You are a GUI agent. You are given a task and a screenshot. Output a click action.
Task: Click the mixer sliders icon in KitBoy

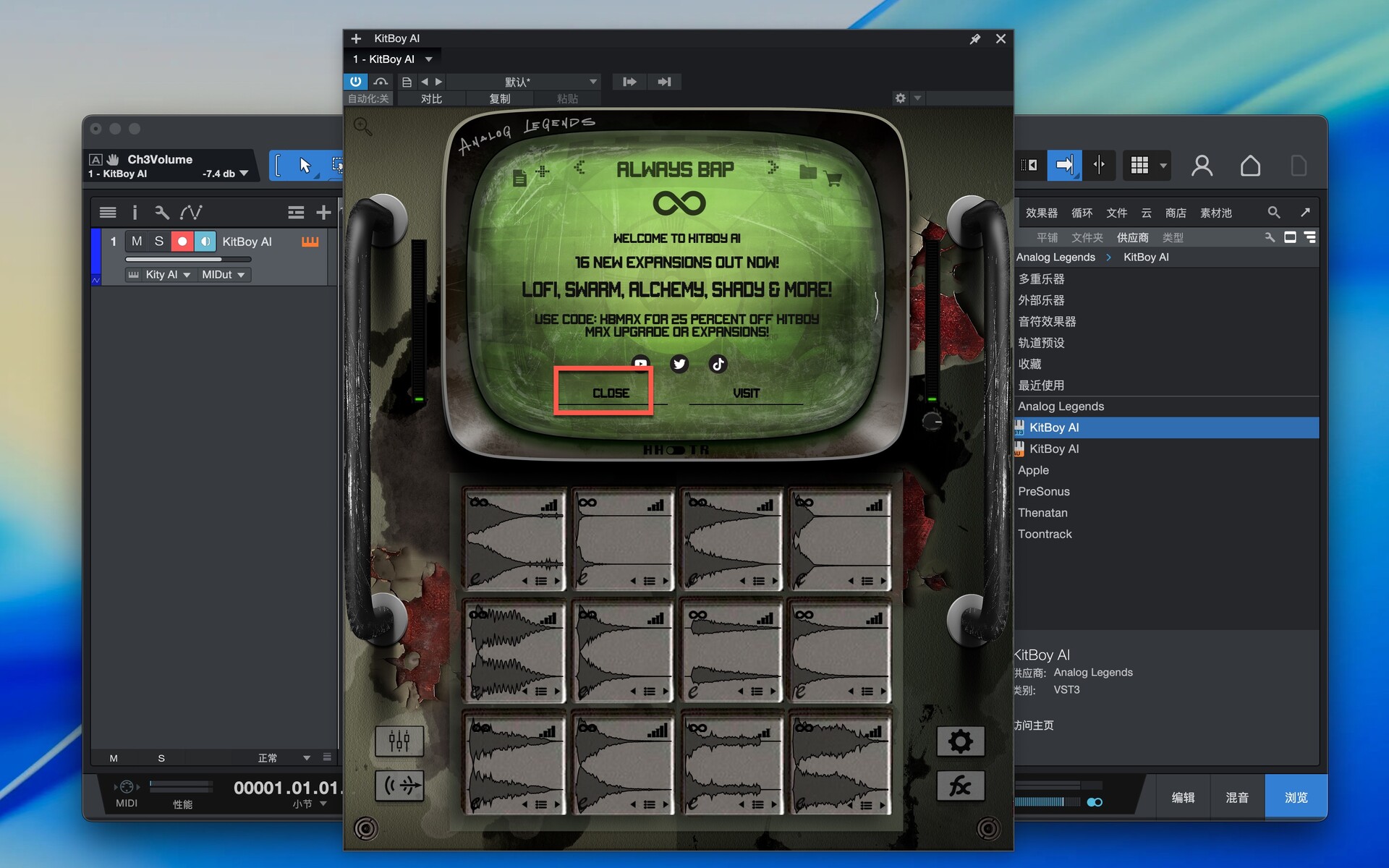[x=399, y=741]
